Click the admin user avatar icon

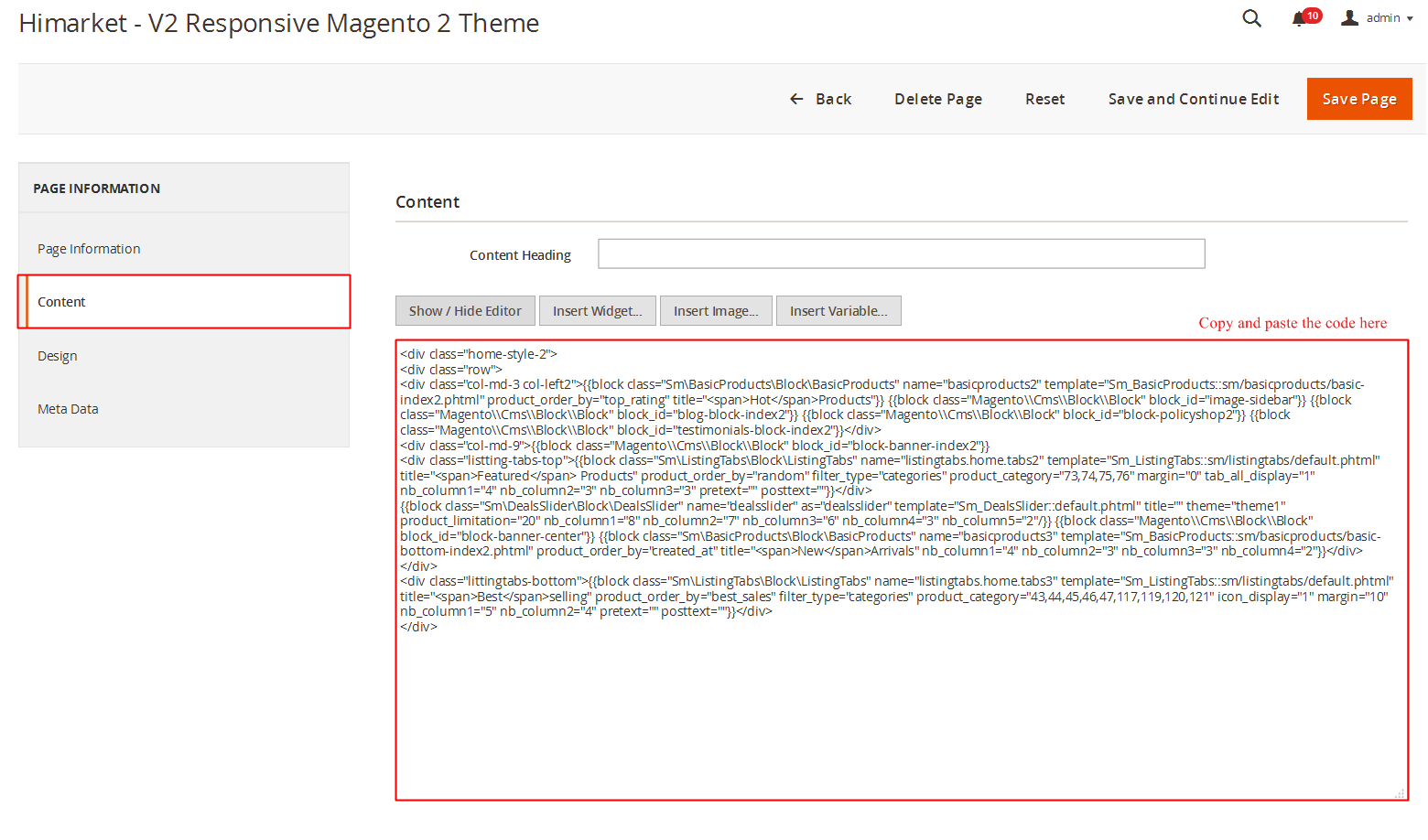click(x=1349, y=17)
